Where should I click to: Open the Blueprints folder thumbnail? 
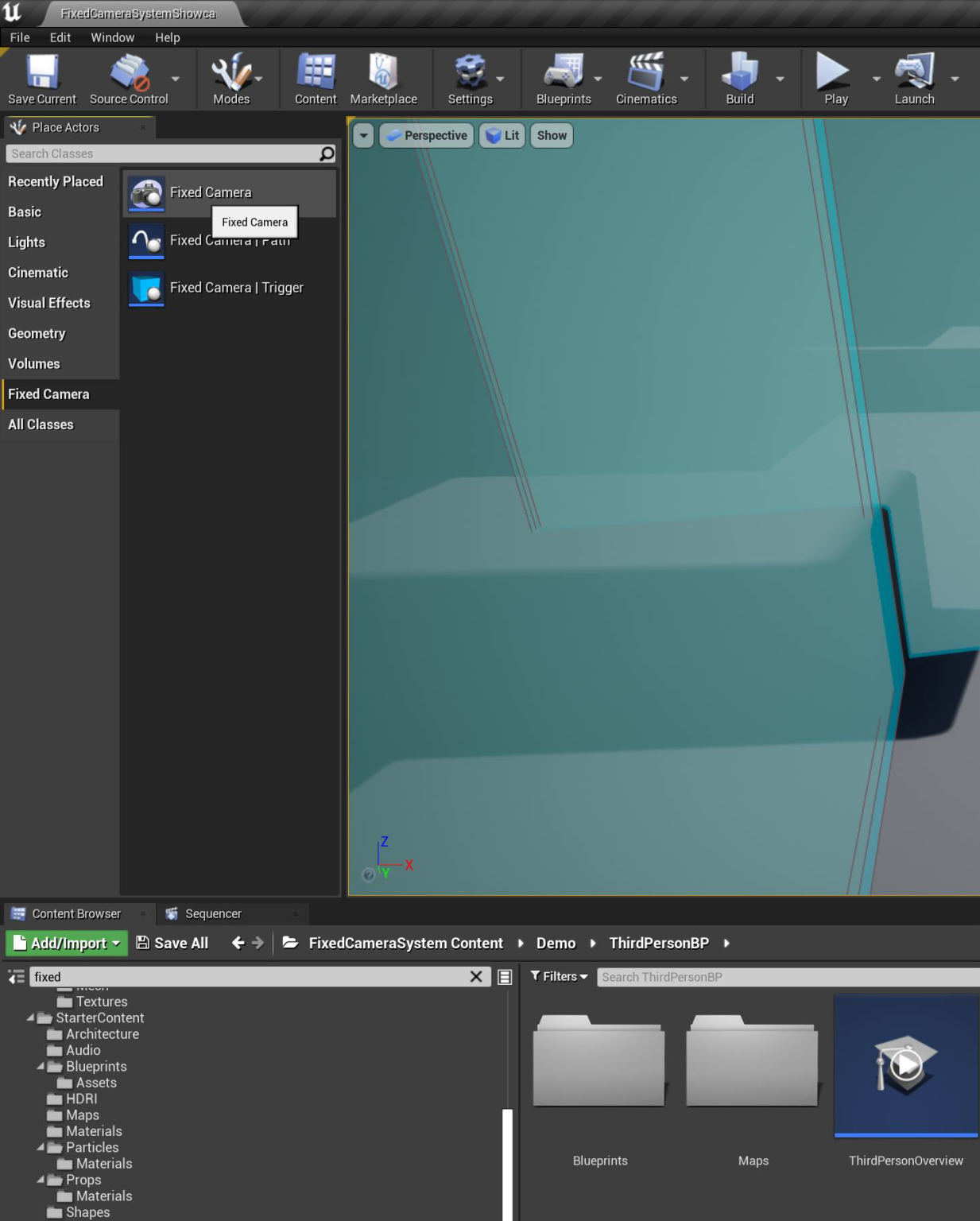pos(598,1060)
